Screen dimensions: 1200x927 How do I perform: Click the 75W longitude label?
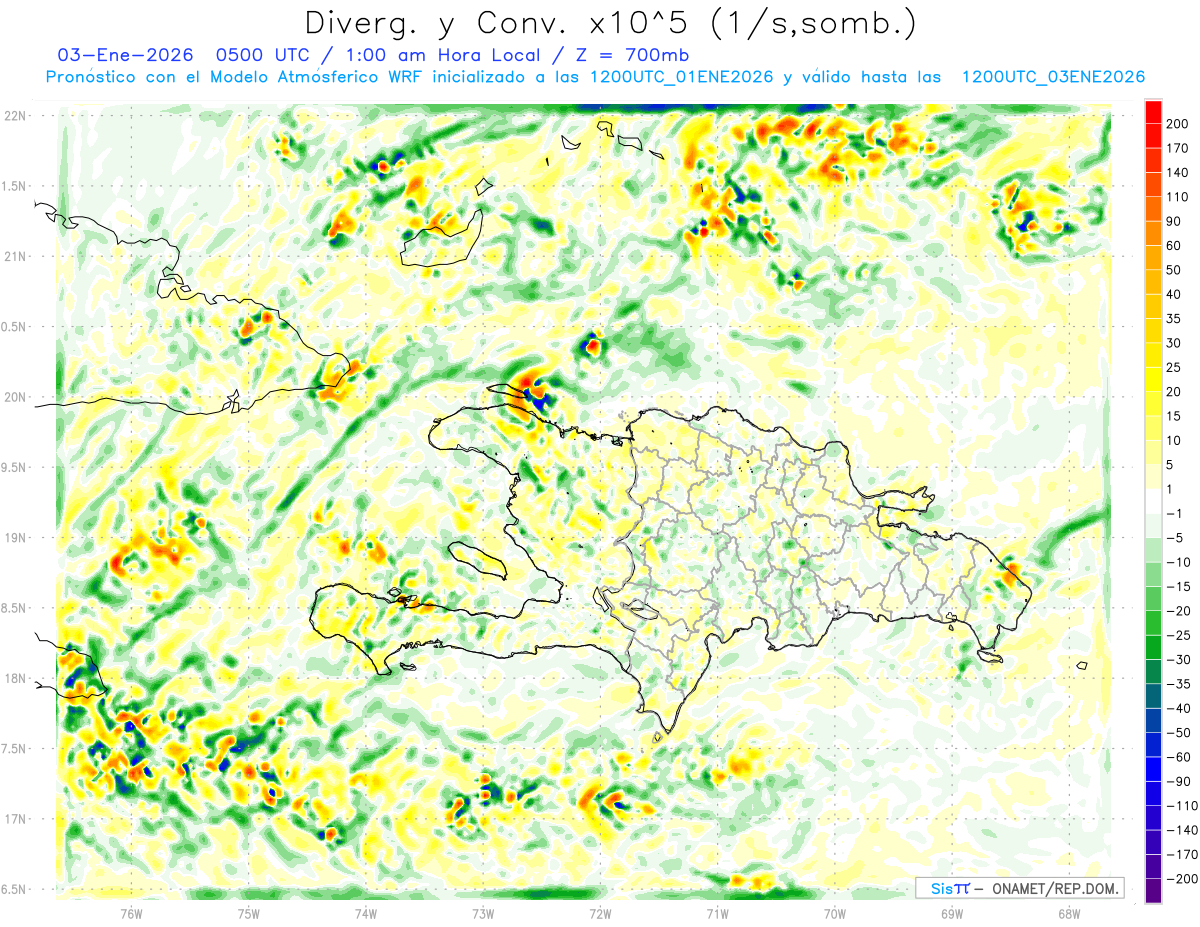click(x=248, y=913)
